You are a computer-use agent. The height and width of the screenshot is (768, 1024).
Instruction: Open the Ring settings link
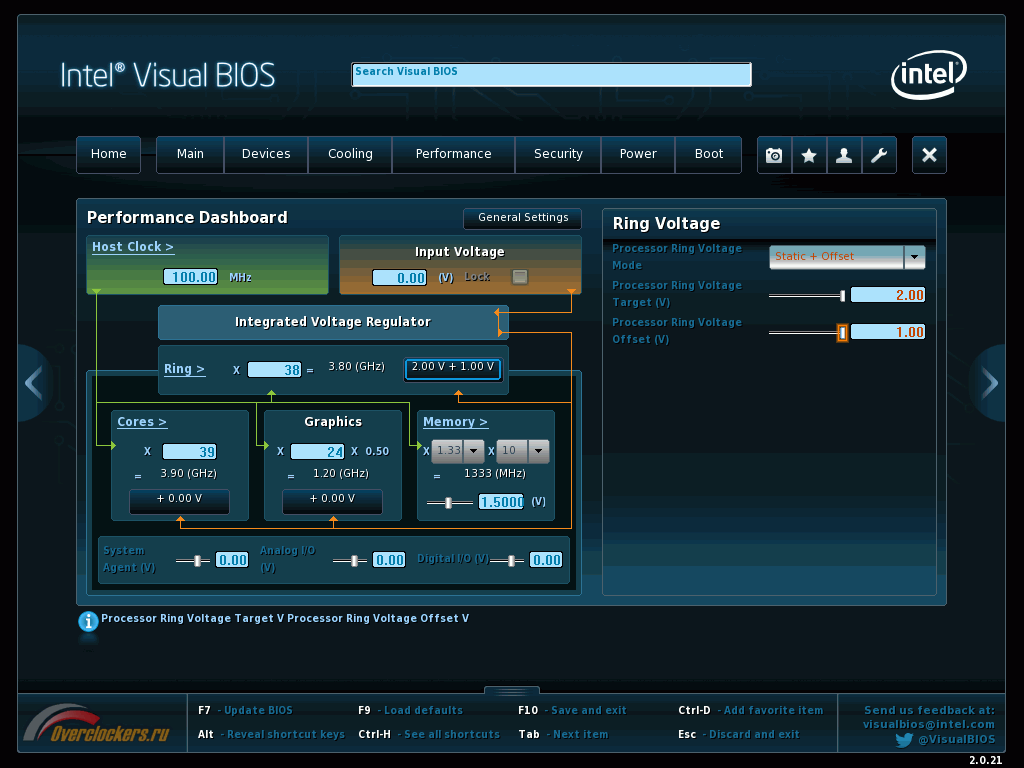(184, 369)
